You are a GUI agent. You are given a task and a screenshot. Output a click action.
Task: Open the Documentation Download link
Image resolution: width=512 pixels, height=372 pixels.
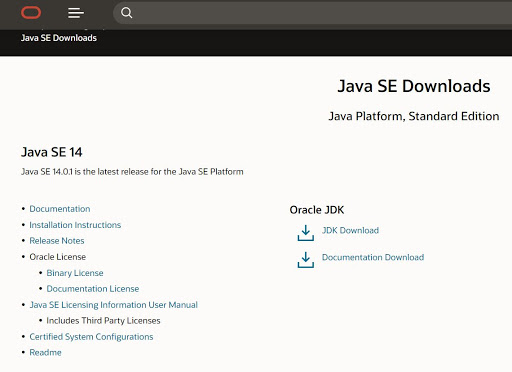tap(373, 257)
